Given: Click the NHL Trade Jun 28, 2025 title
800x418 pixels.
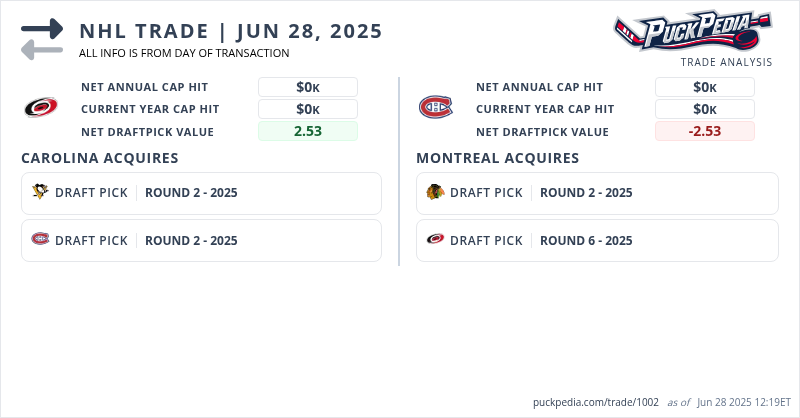Looking at the screenshot, I should tap(231, 31).
